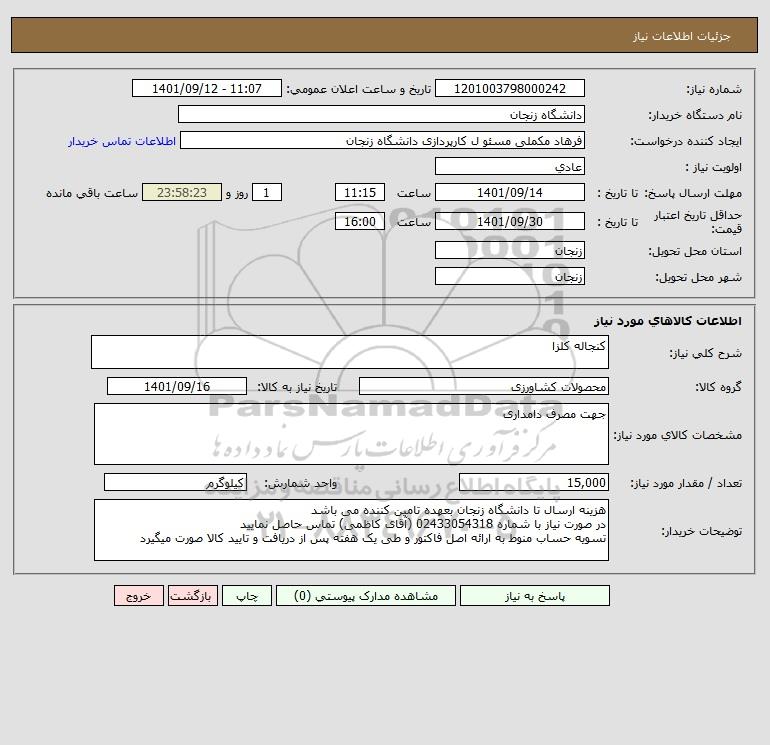Screen dimensions: 770x745
Task: Click the label شرح کلی نیاز
Action: click(706, 353)
